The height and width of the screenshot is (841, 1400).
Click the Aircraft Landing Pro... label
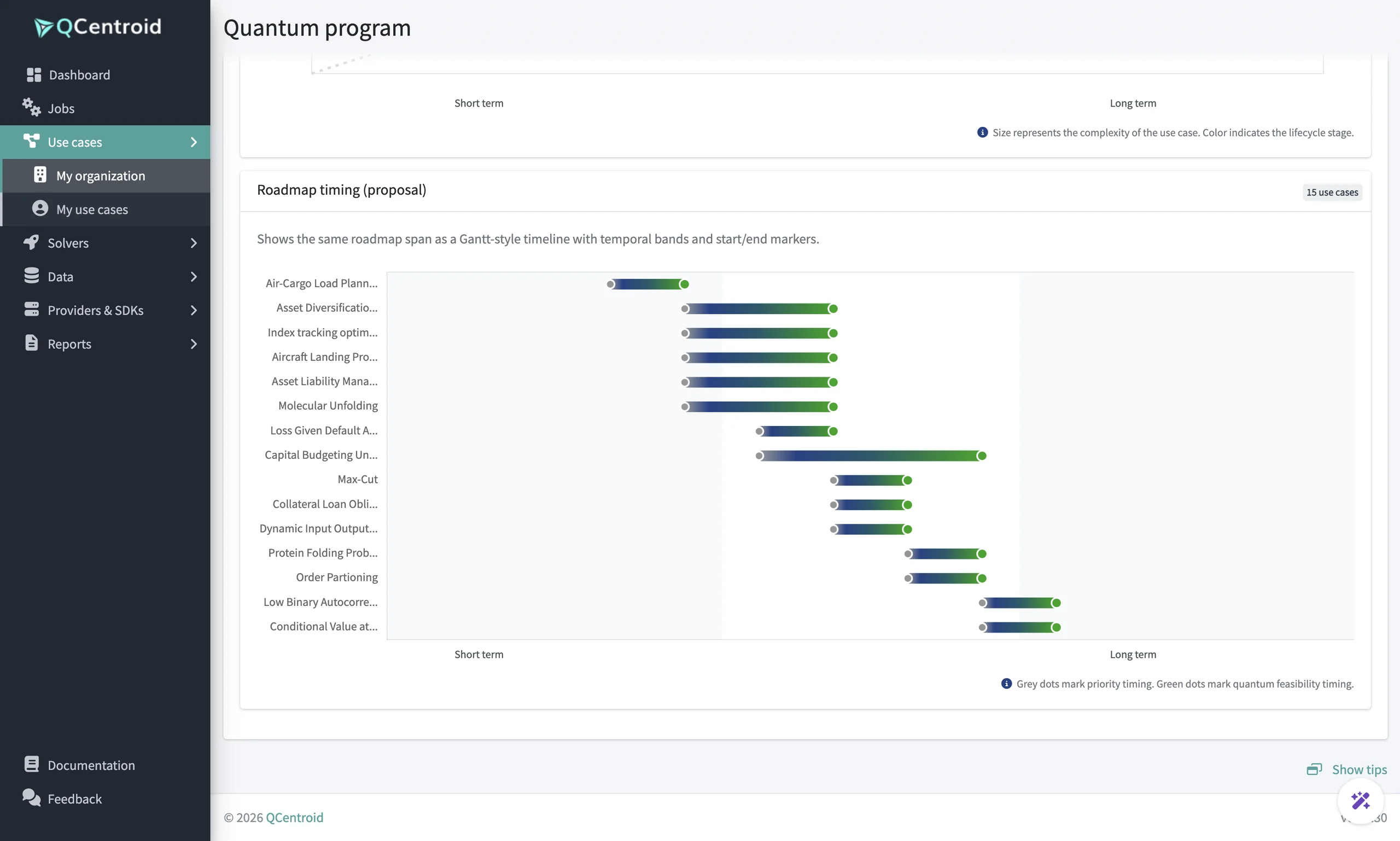click(324, 357)
